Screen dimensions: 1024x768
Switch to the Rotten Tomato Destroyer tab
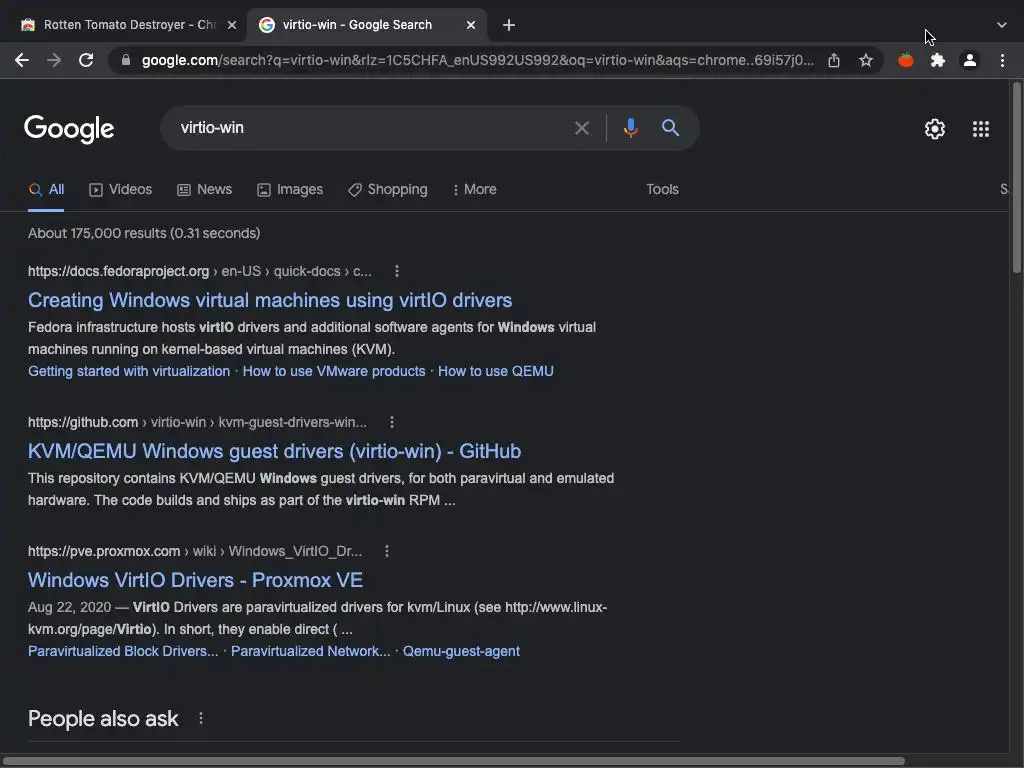[128, 25]
